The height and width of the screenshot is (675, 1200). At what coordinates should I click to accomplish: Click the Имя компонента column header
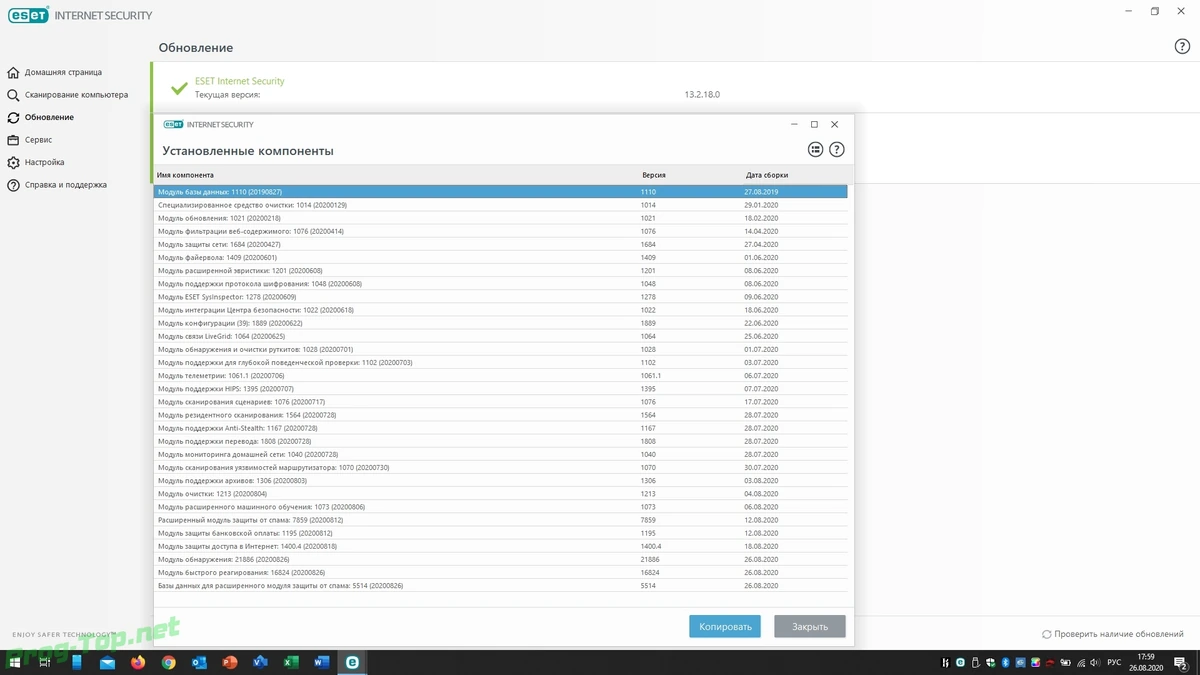point(185,175)
